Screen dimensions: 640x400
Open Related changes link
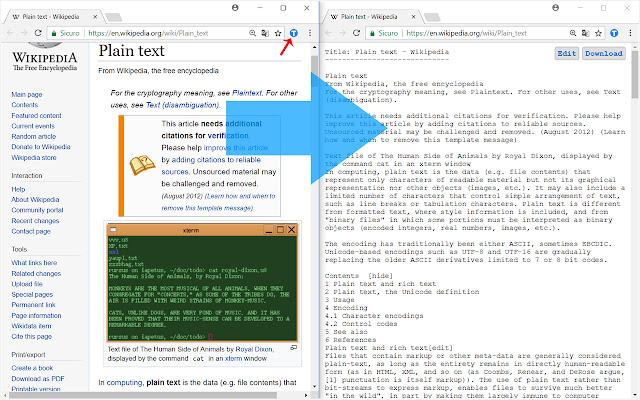36,273
